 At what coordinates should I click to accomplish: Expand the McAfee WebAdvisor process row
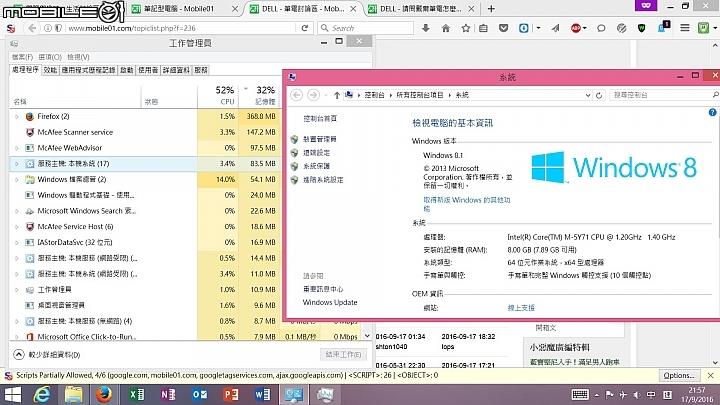click(x=17, y=148)
